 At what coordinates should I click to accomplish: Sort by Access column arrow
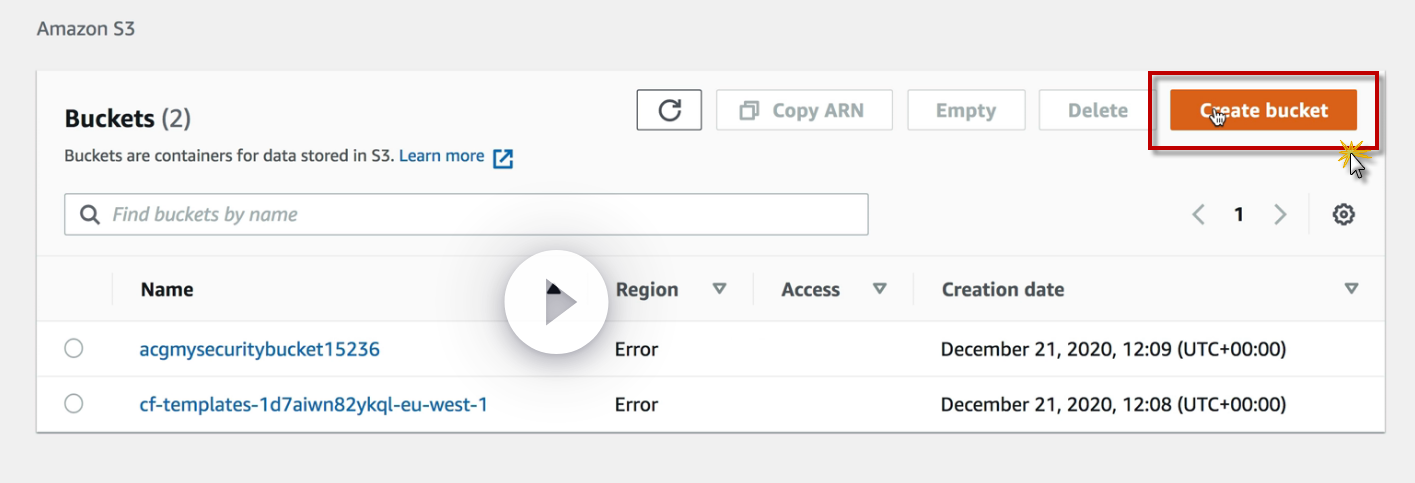click(x=879, y=289)
